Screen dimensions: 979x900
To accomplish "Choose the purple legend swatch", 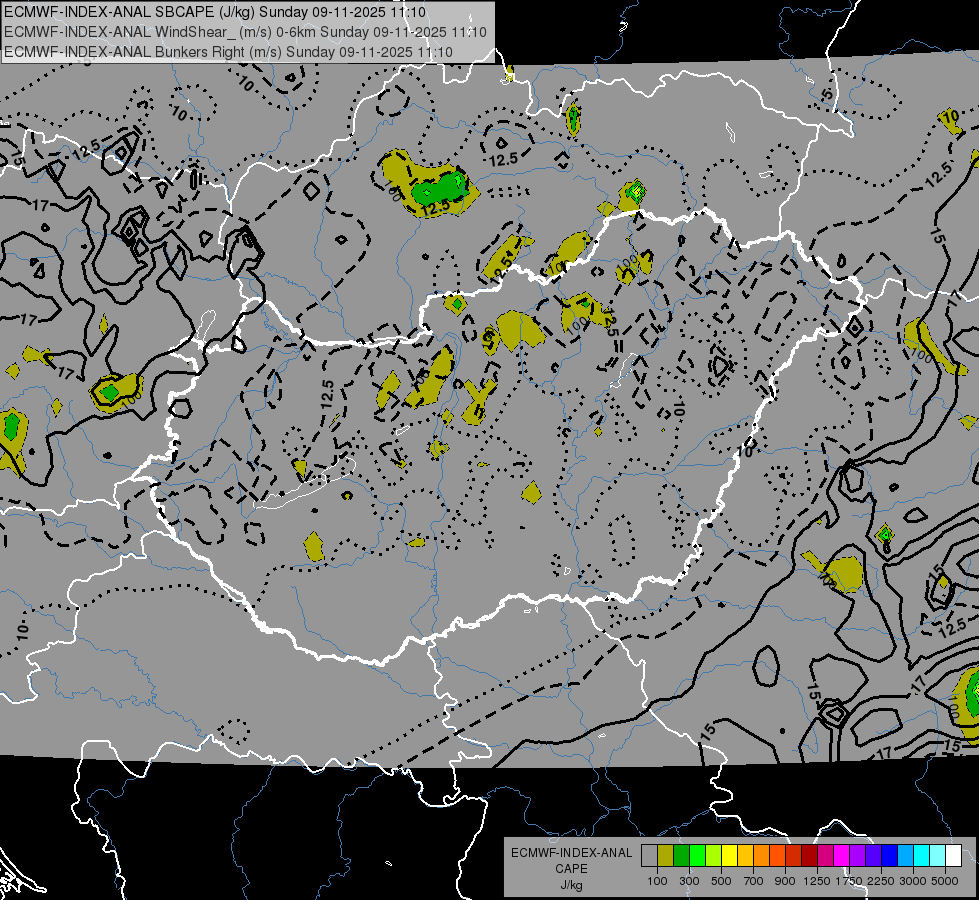I will 857,856.
